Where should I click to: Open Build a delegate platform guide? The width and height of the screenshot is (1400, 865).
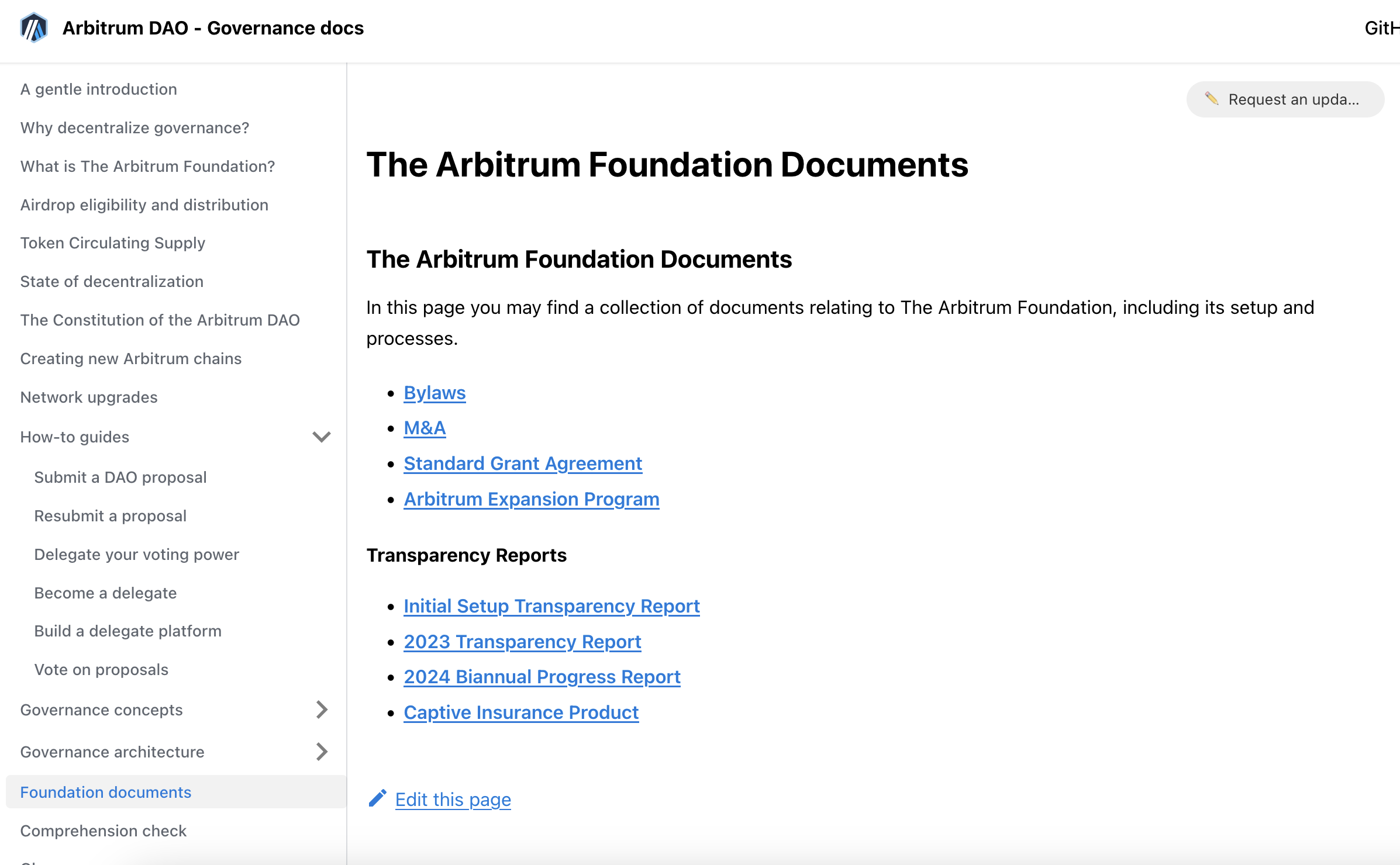[x=128, y=631]
